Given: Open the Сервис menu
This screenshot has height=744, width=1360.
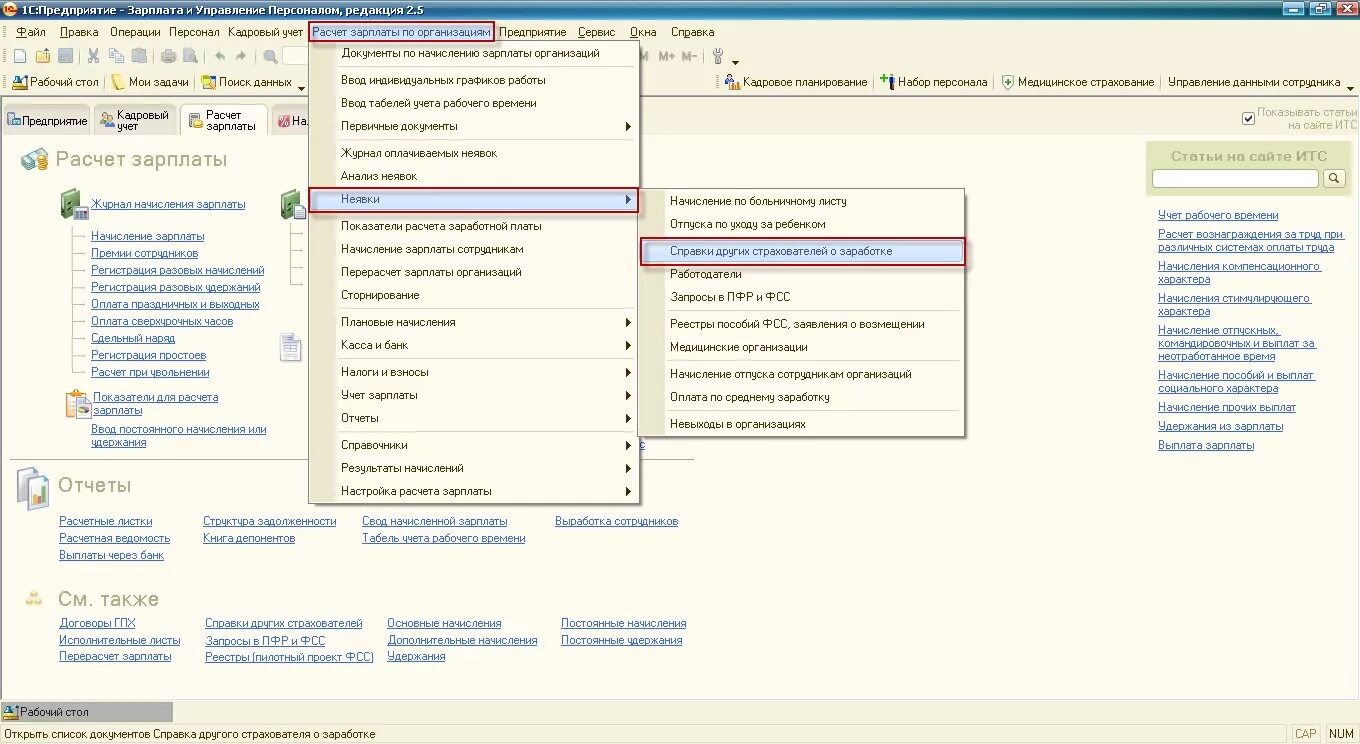Looking at the screenshot, I should point(596,32).
